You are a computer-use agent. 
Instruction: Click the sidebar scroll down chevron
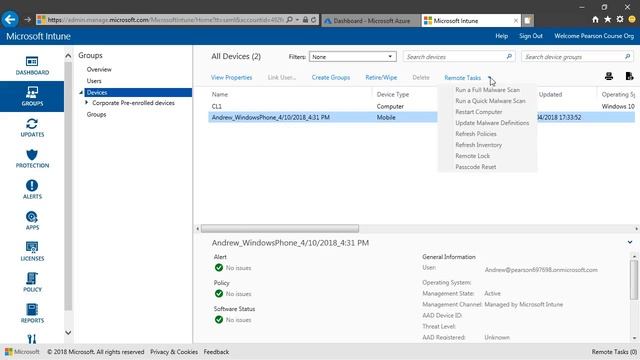click(x=68, y=333)
